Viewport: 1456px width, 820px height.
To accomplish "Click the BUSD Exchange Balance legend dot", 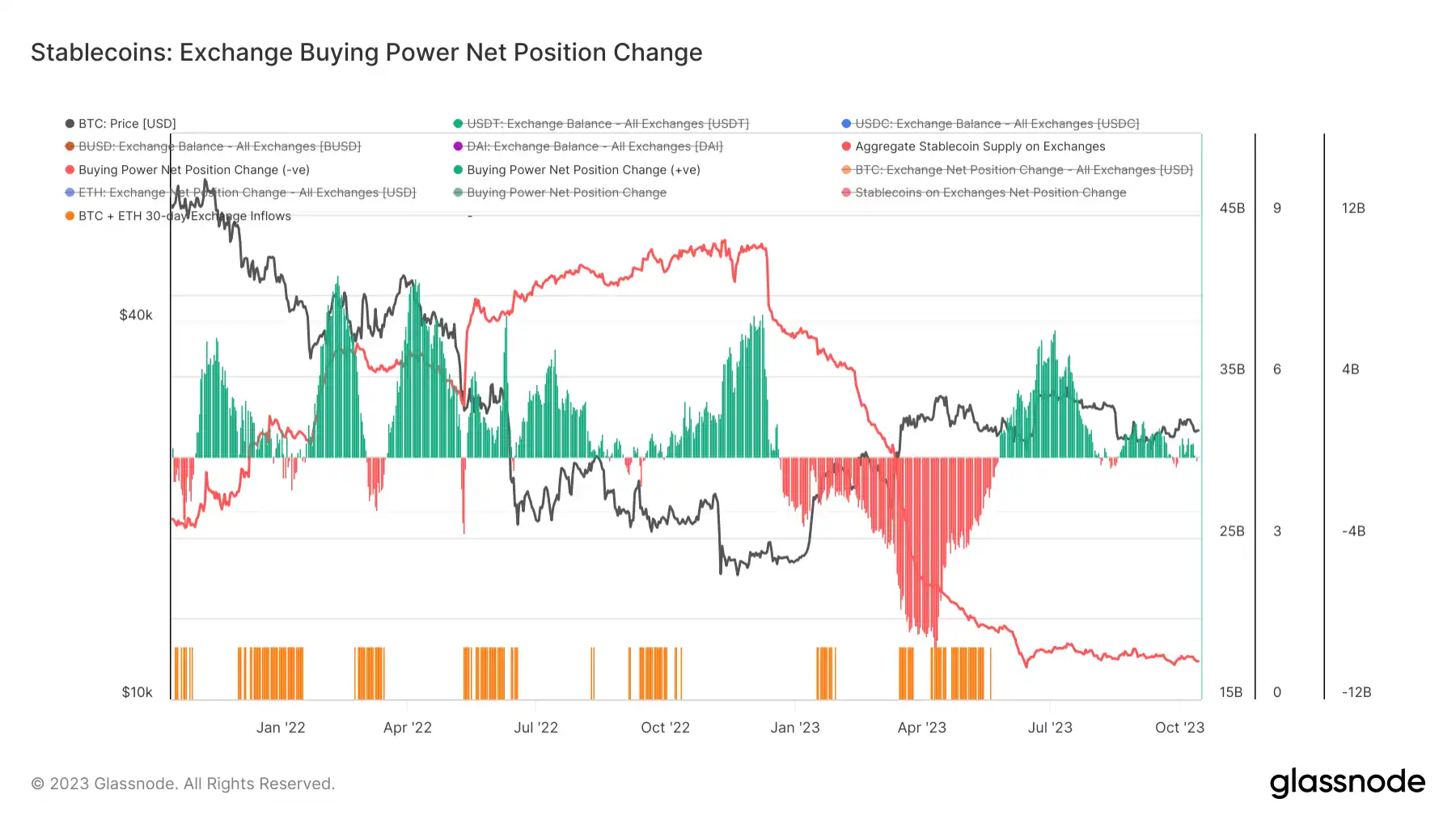I will (x=70, y=146).
